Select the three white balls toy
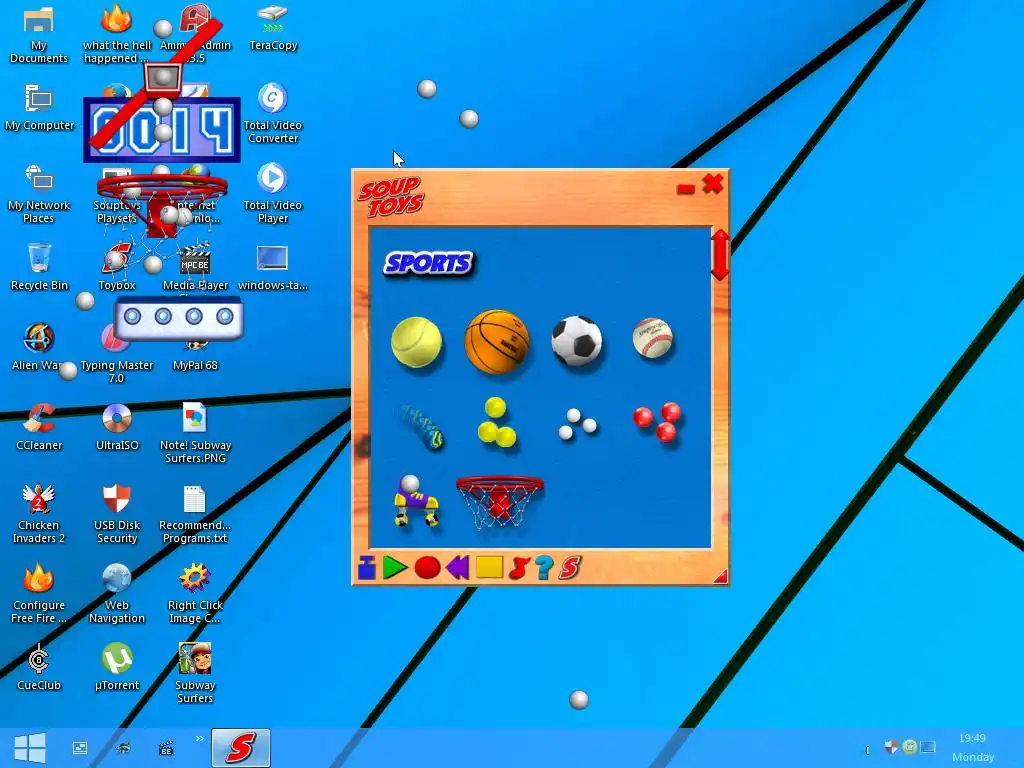Image resolution: width=1024 pixels, height=768 pixels. click(577, 424)
